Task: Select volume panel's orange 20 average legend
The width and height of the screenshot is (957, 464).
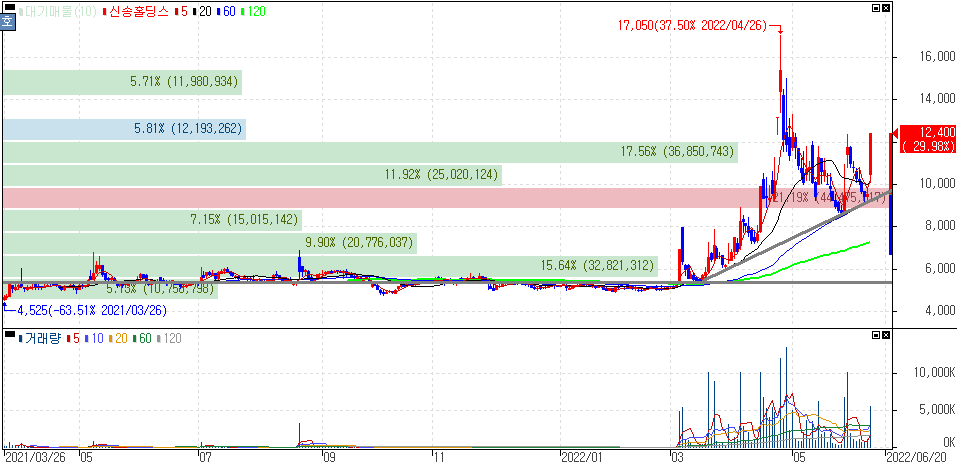Action: (x=118, y=338)
